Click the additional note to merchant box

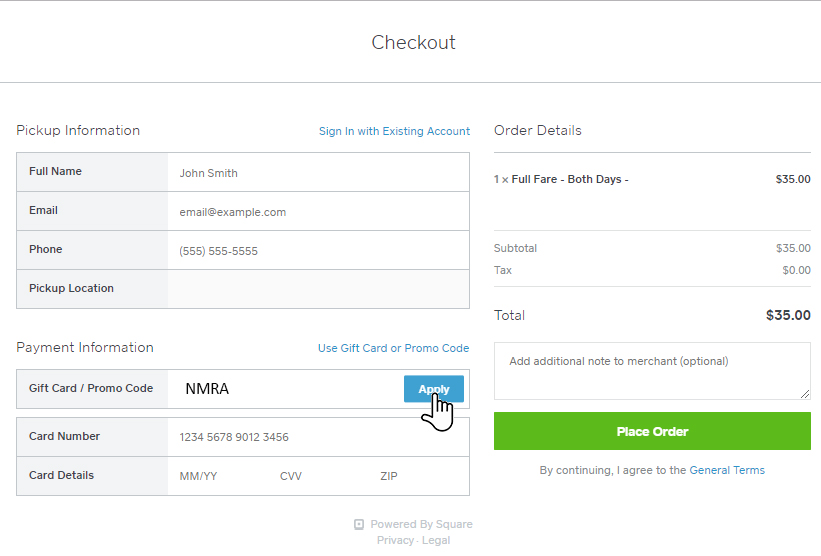[651, 371]
